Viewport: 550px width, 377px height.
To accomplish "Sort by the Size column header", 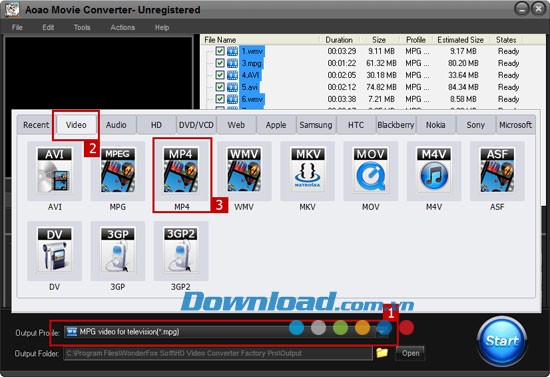I will (x=379, y=40).
